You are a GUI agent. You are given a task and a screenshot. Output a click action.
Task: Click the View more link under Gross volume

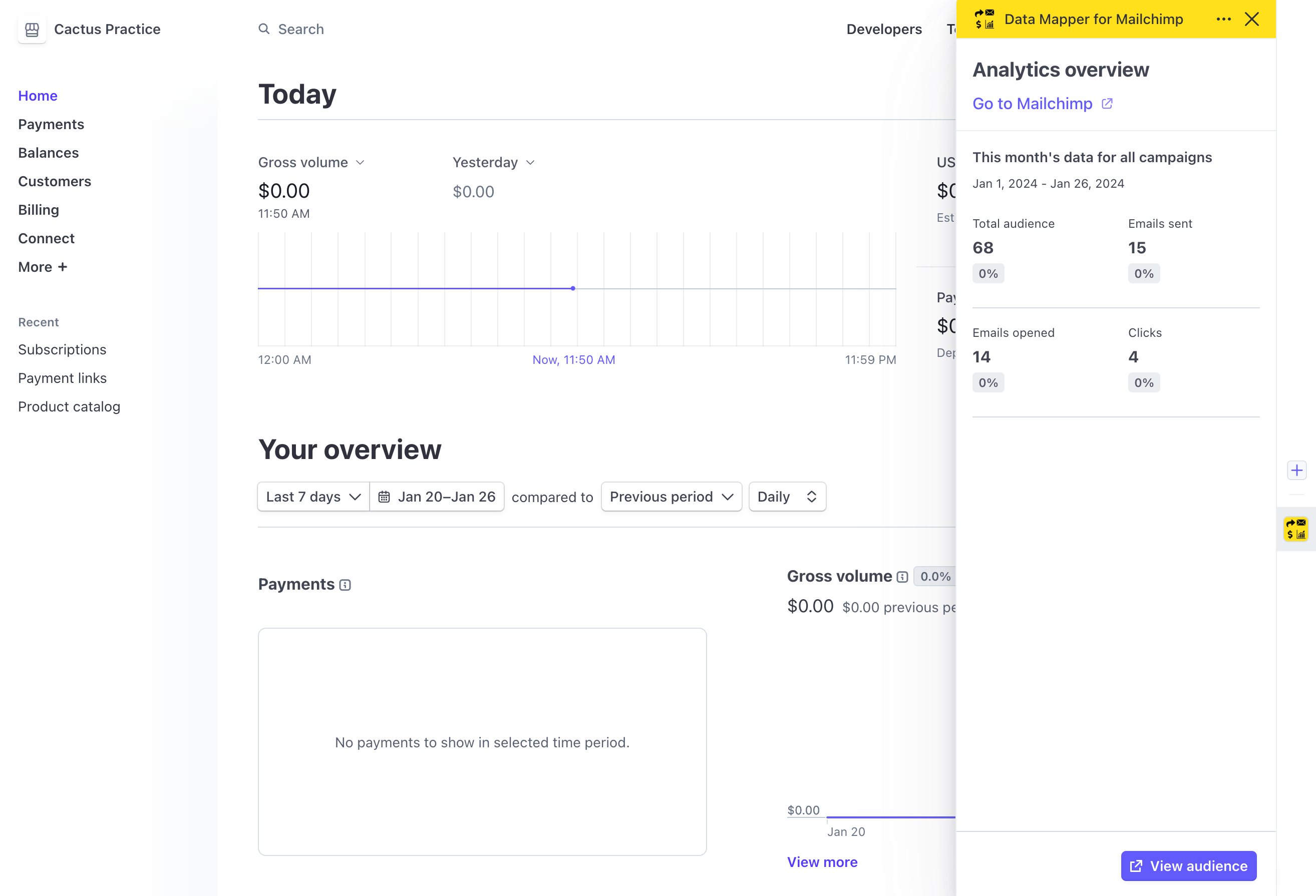(x=822, y=861)
